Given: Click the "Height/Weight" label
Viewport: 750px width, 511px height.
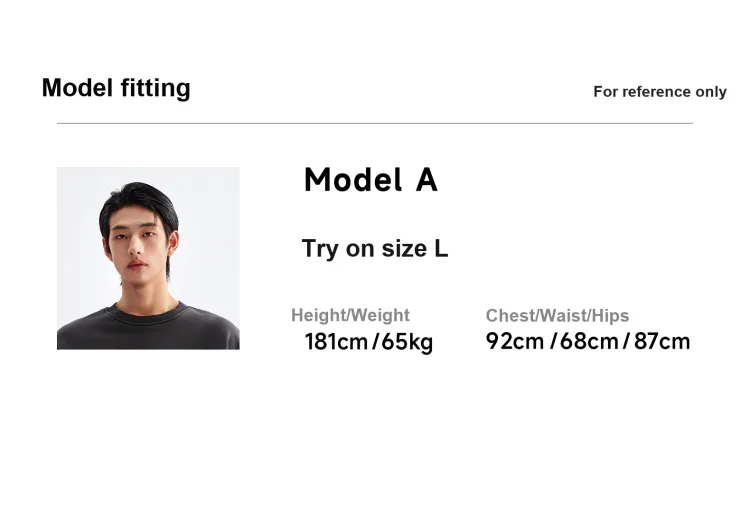Looking at the screenshot, I should click(x=351, y=315).
